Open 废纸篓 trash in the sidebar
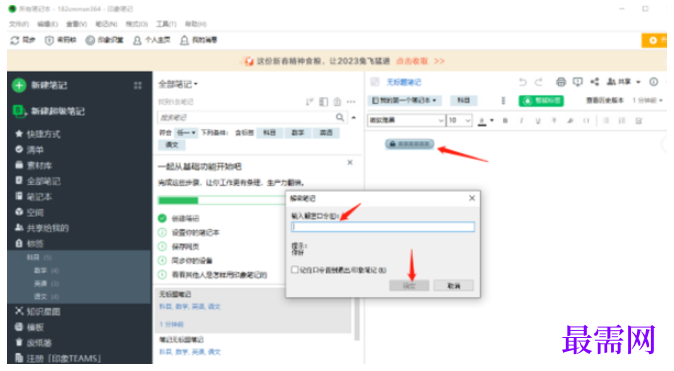This screenshot has height=371, width=674. click(x=34, y=343)
